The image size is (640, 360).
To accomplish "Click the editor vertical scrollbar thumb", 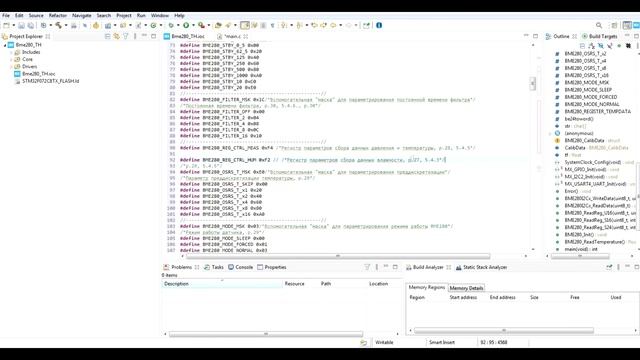I will tap(533, 83).
